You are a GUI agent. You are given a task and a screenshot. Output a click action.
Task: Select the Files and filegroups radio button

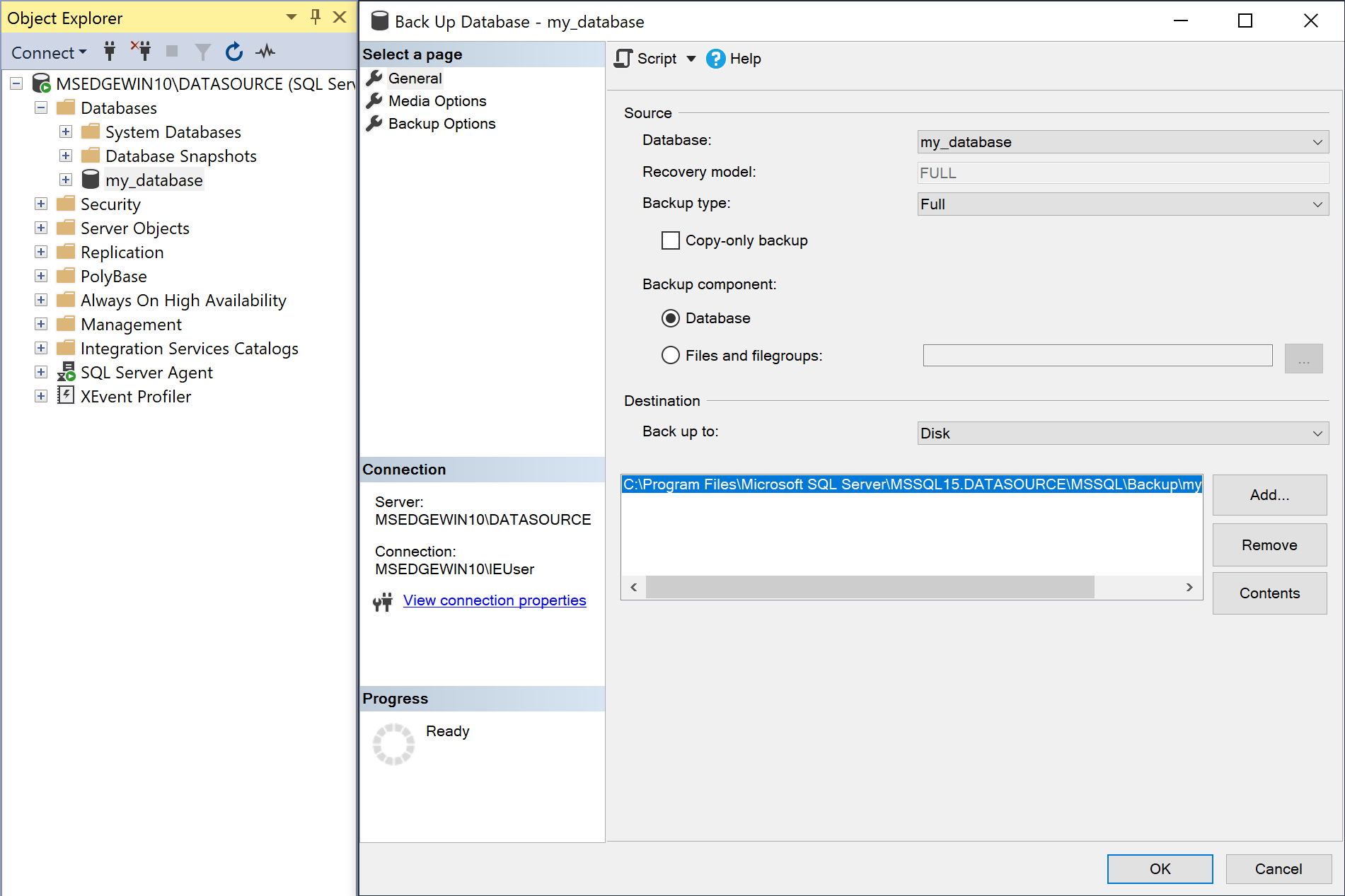click(x=670, y=355)
